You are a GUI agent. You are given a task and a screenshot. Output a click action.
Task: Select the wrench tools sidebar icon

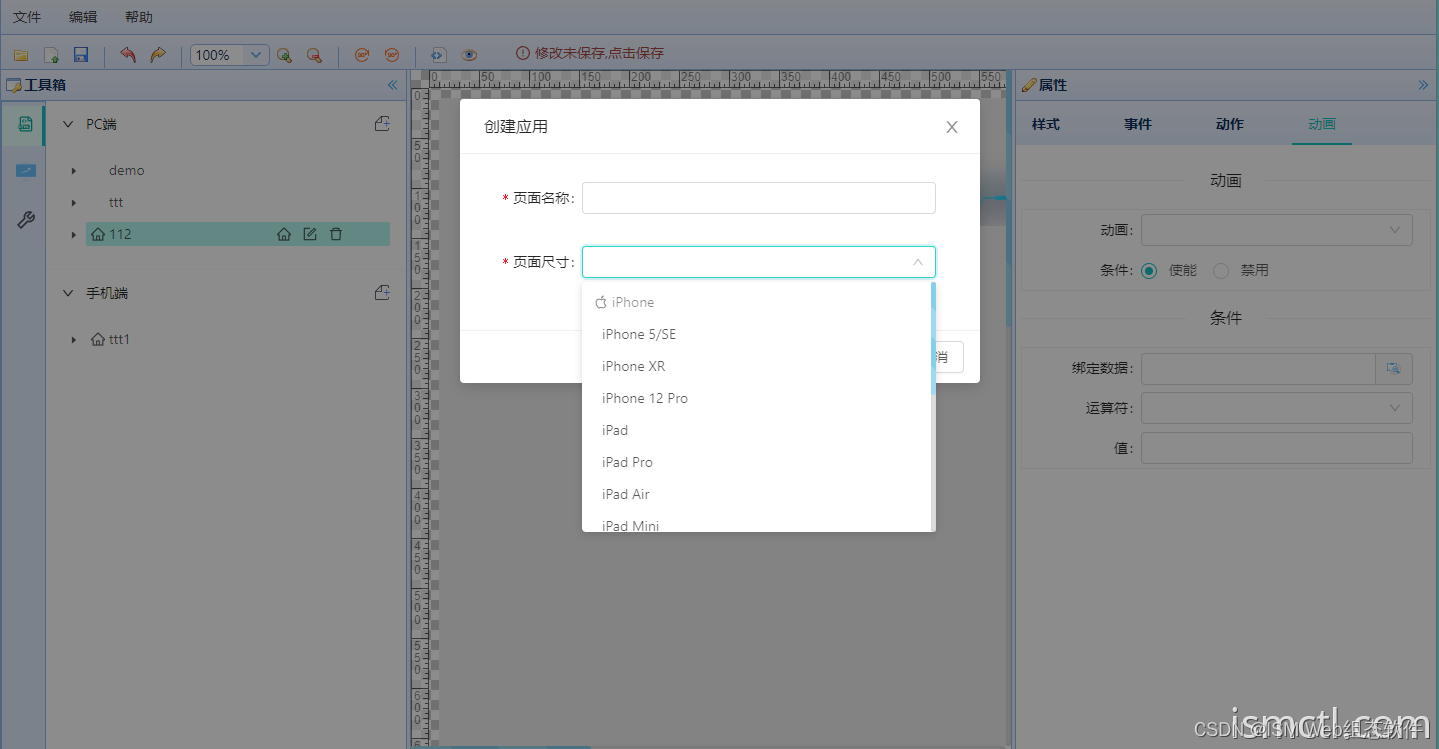point(26,220)
